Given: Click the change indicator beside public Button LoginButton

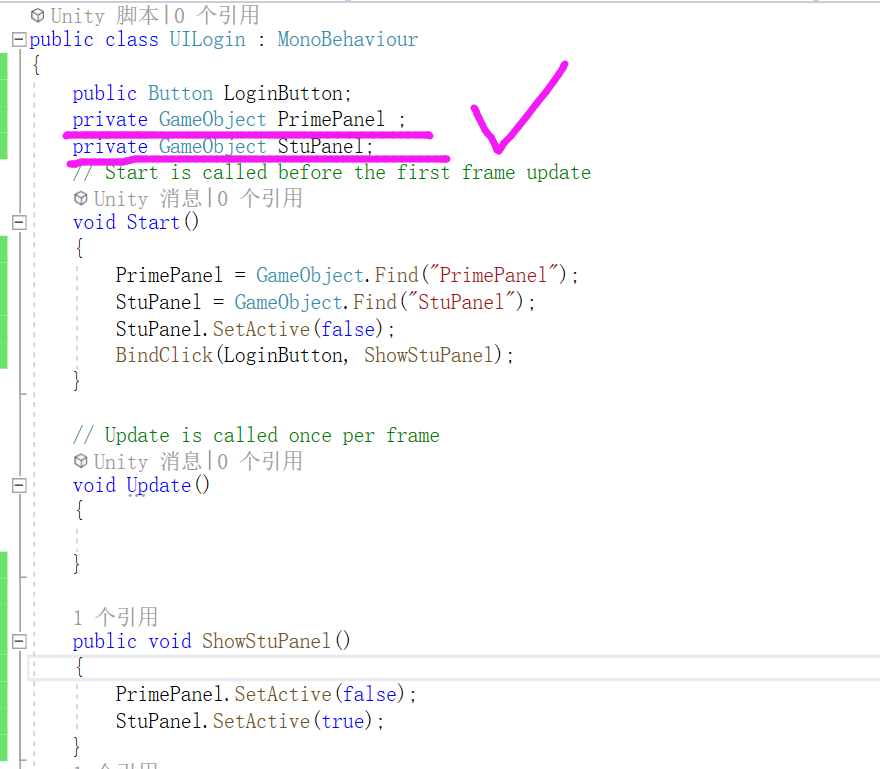Looking at the screenshot, I should coord(4,92).
